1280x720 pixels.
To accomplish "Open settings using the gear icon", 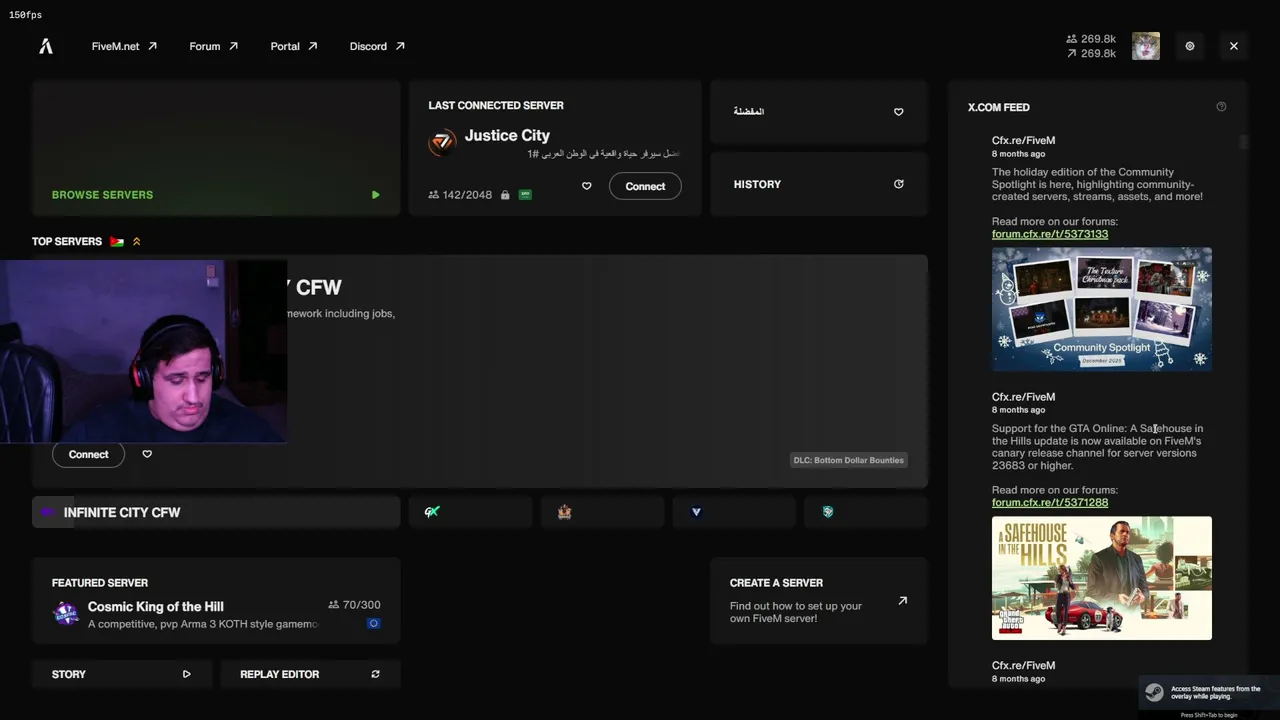I will pos(1190,46).
